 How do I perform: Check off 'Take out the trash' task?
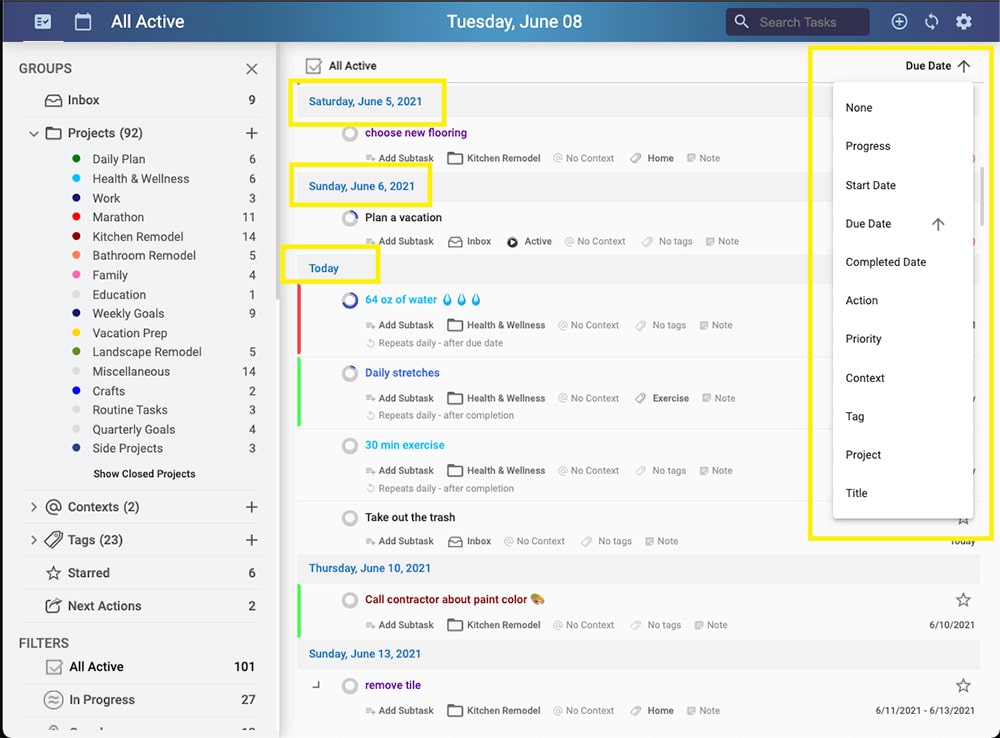pos(350,518)
